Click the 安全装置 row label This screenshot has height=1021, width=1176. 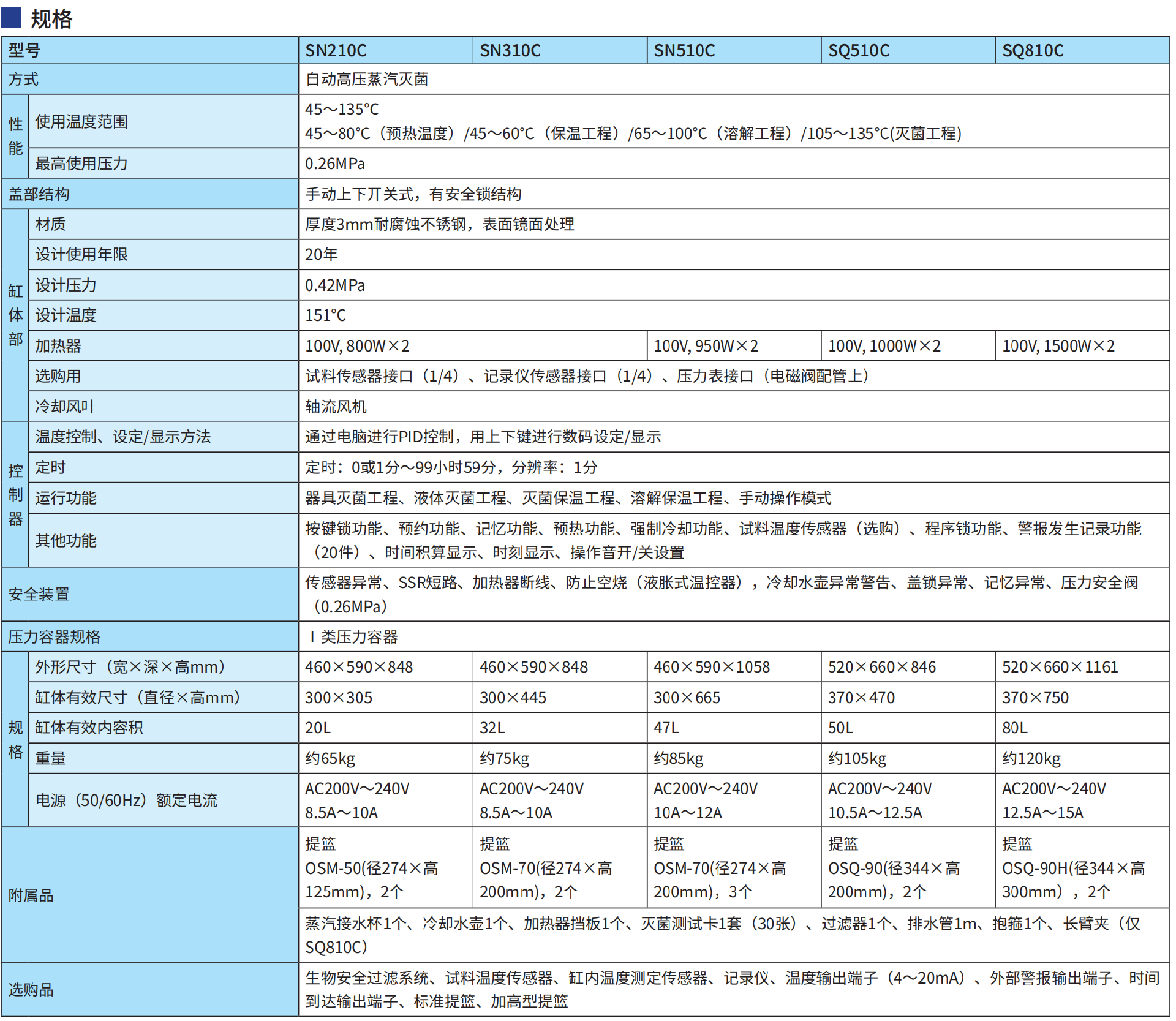pyautogui.click(x=149, y=594)
